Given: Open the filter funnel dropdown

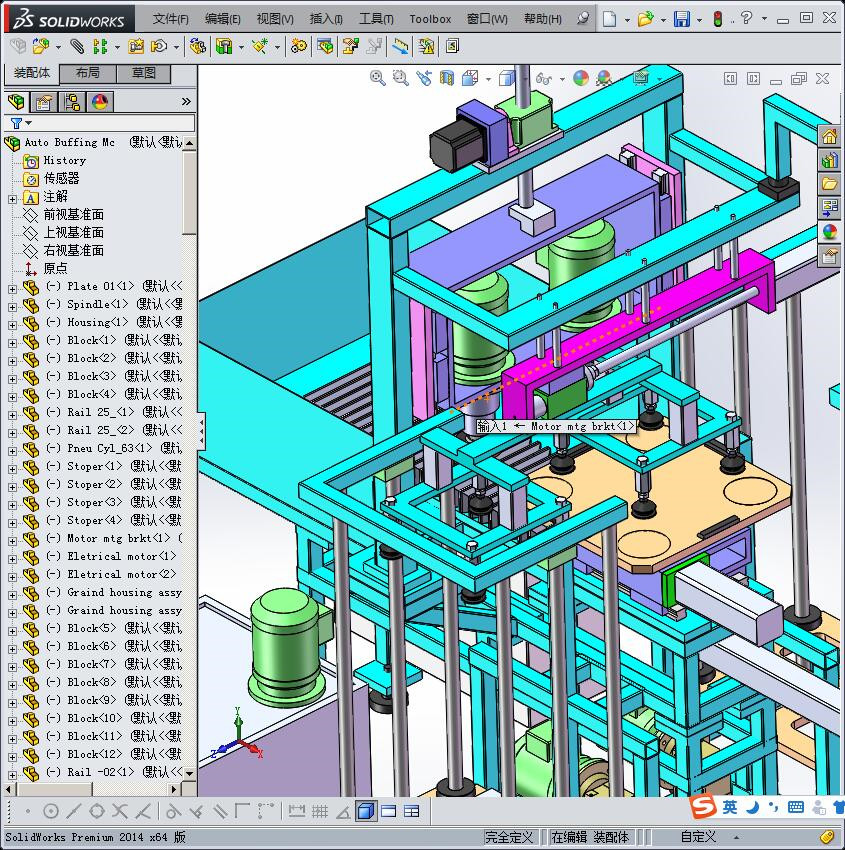Looking at the screenshot, I should [x=21, y=123].
